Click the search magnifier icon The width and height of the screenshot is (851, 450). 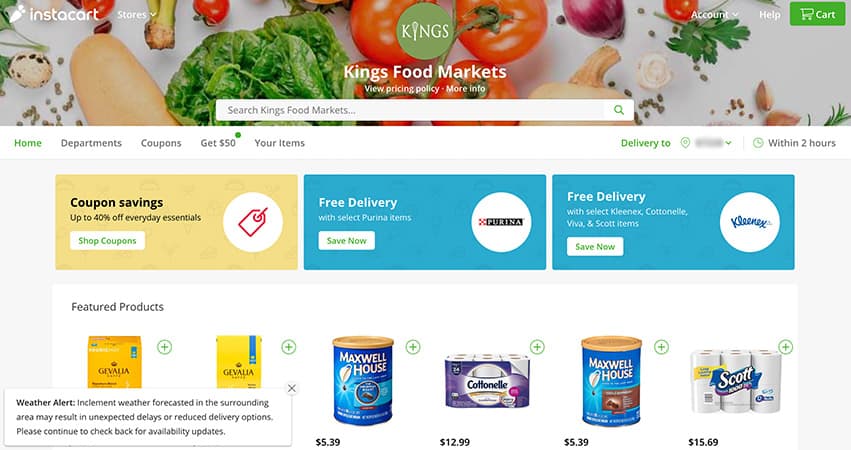point(619,110)
